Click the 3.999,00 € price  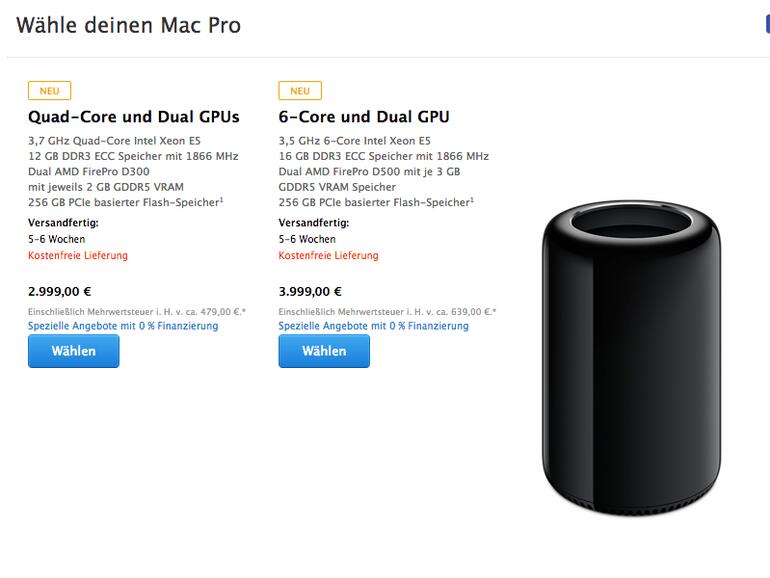pos(310,292)
